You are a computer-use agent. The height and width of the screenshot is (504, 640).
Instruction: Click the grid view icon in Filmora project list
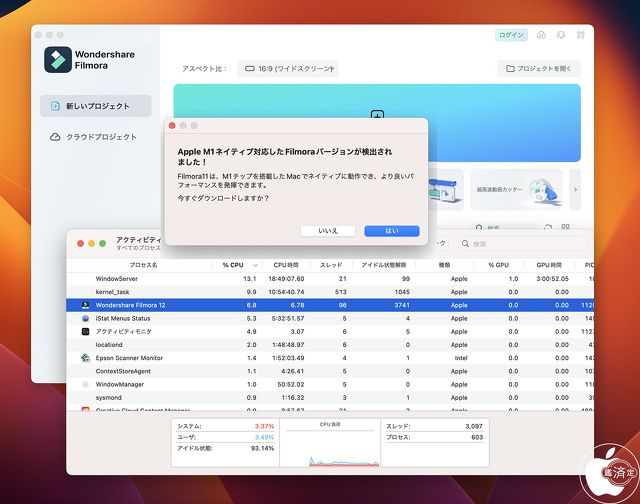(x=565, y=226)
